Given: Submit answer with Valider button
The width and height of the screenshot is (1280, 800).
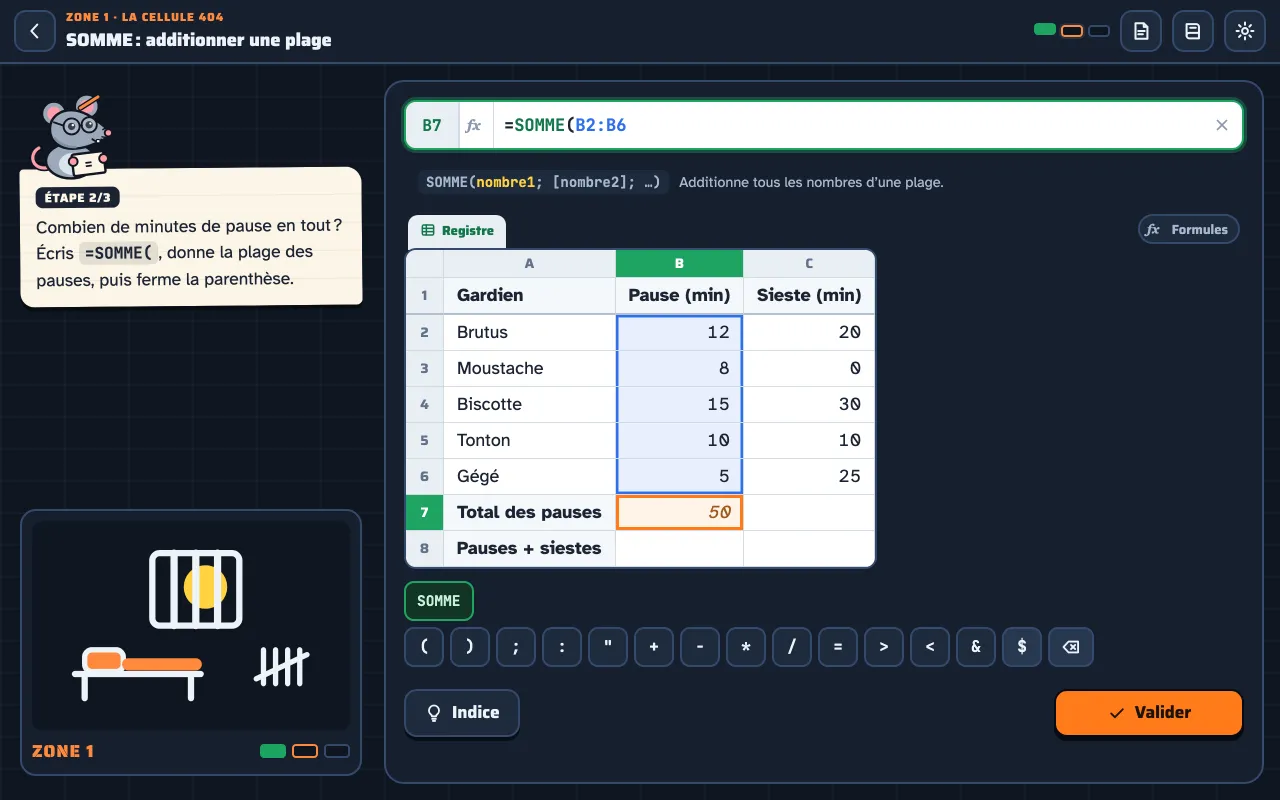Looking at the screenshot, I should coord(1149,712).
